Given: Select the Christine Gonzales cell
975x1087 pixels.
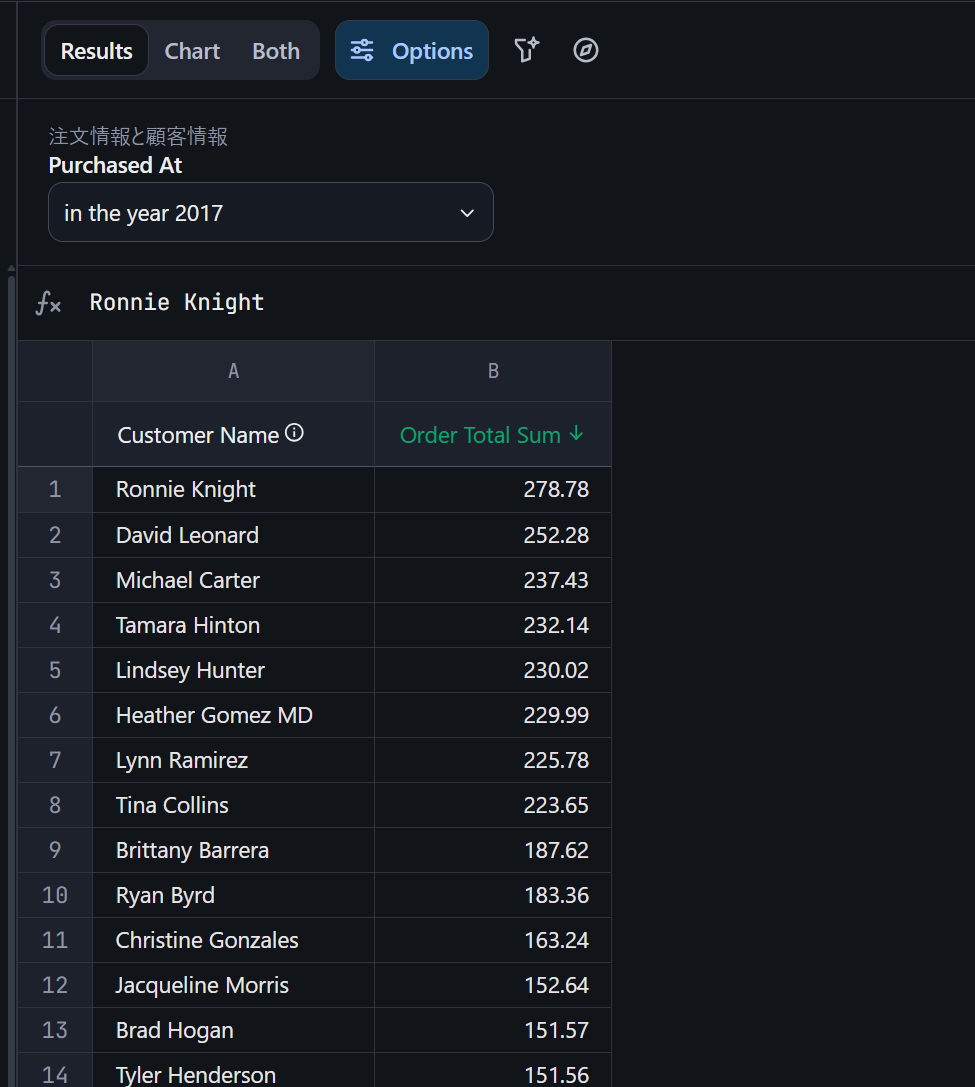Looking at the screenshot, I should tap(207, 940).
